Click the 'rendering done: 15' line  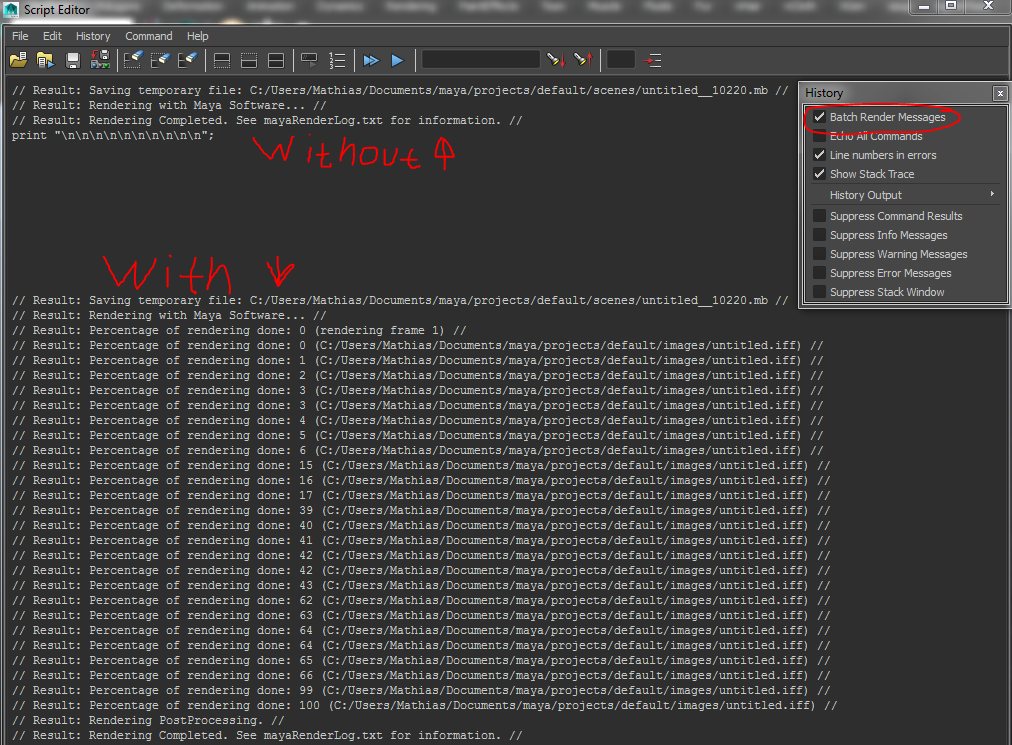point(421,465)
